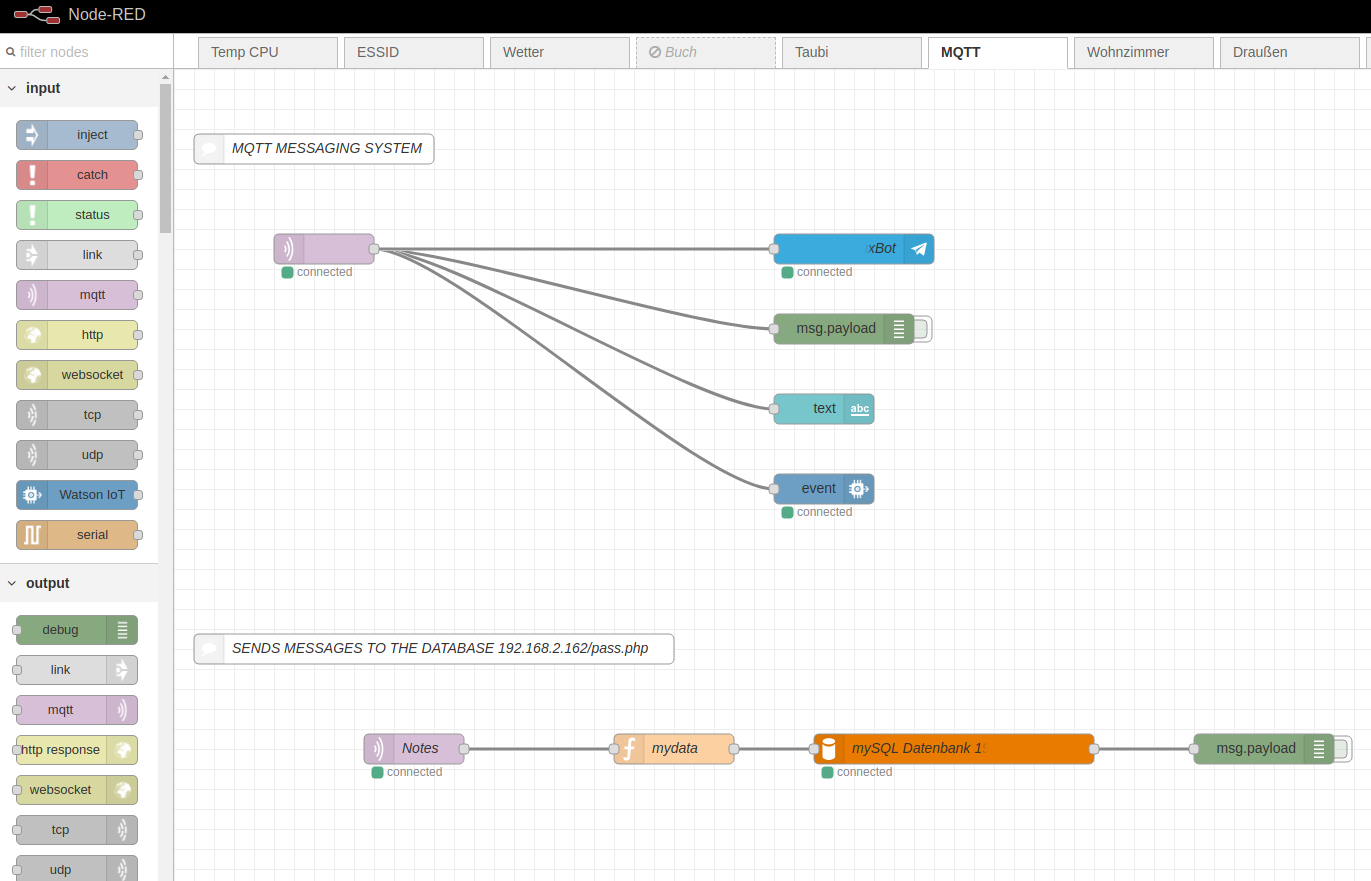
Task: Click the Notes MQTT input node icon
Action: (379, 749)
